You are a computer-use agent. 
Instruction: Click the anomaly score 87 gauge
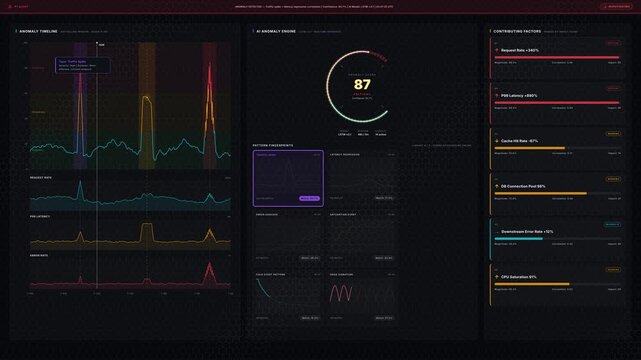click(x=362, y=86)
